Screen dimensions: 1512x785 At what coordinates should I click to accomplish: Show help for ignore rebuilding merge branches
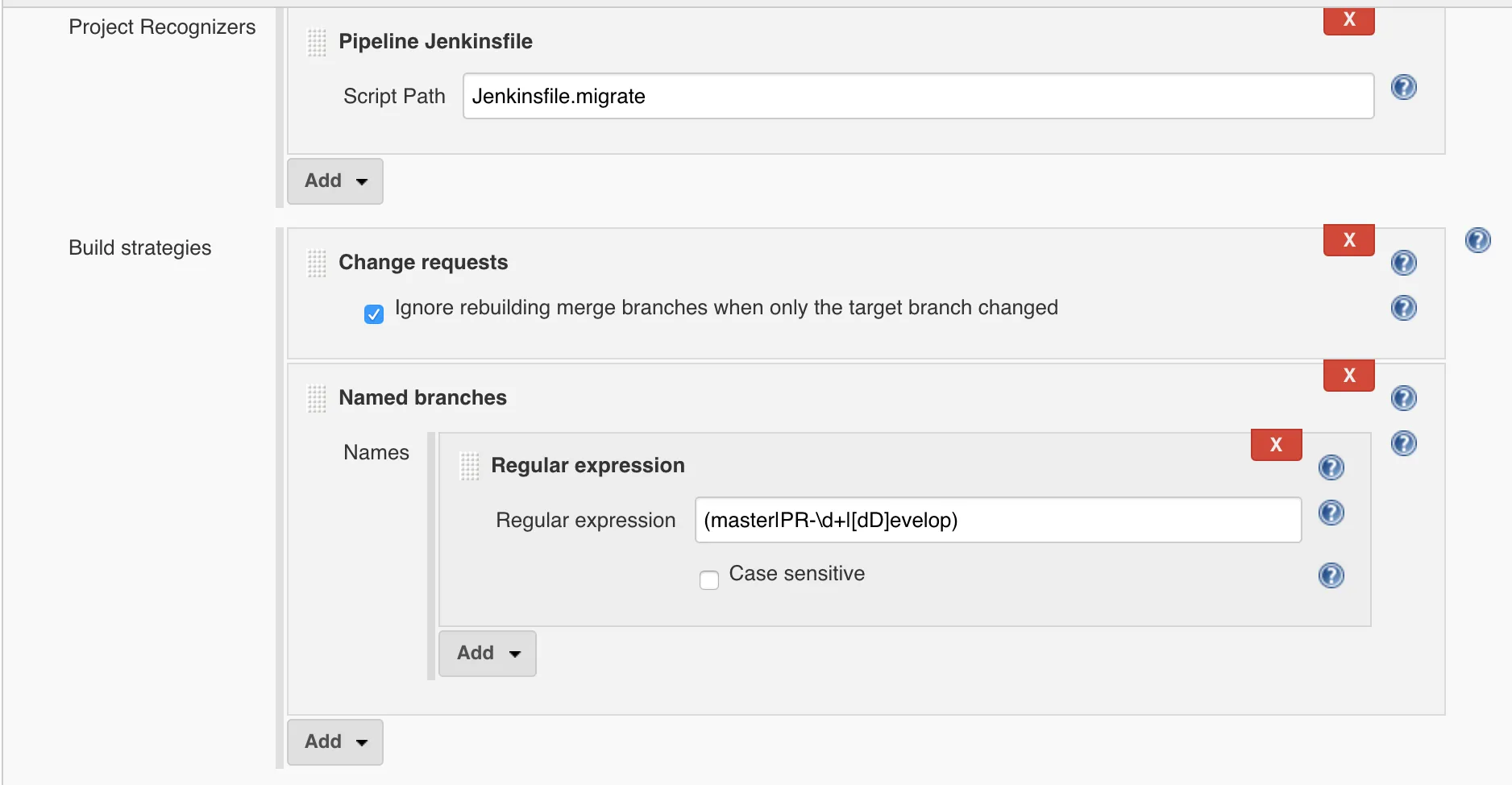click(1403, 308)
